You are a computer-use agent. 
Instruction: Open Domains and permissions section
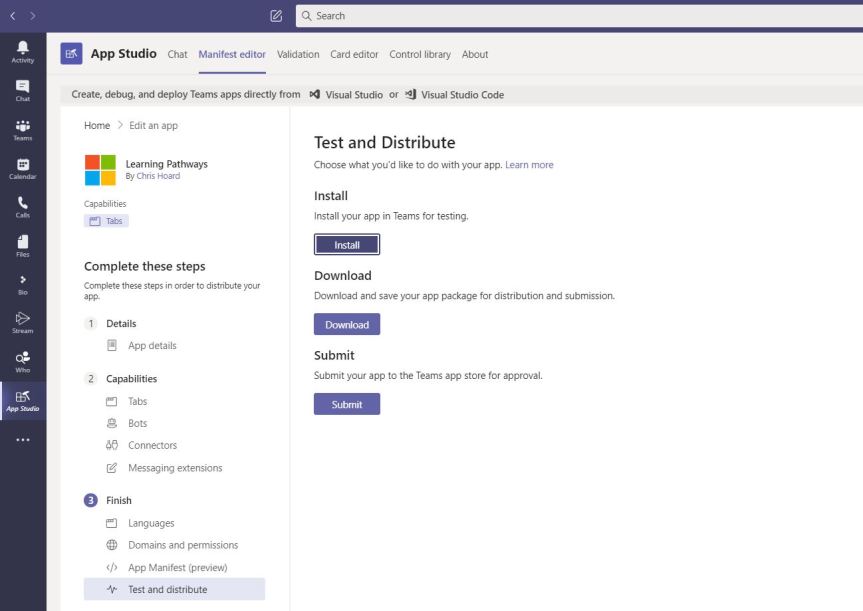(183, 545)
